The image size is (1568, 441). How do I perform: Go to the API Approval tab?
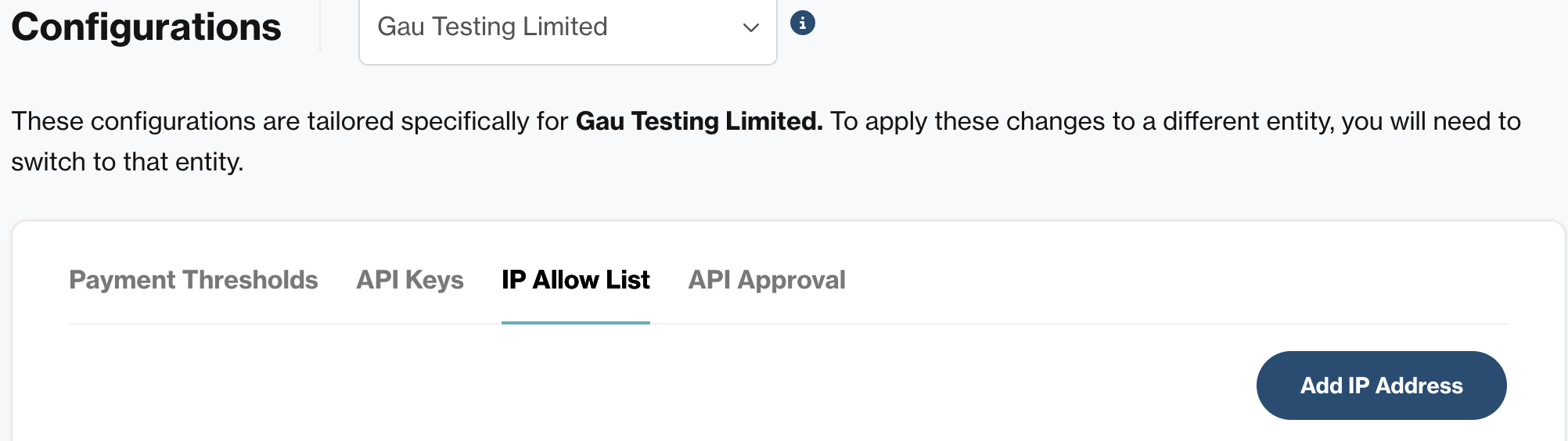pyautogui.click(x=767, y=280)
